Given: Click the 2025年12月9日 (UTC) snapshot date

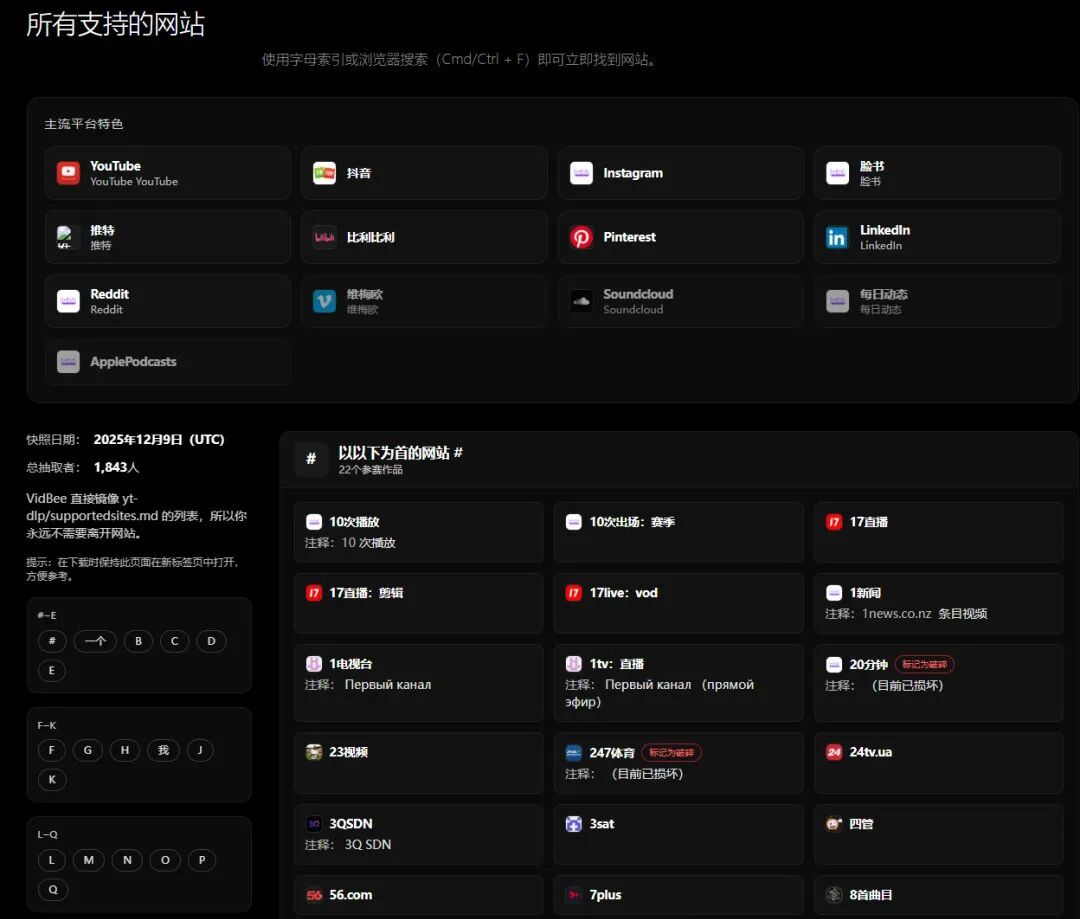Looking at the screenshot, I should point(158,440).
